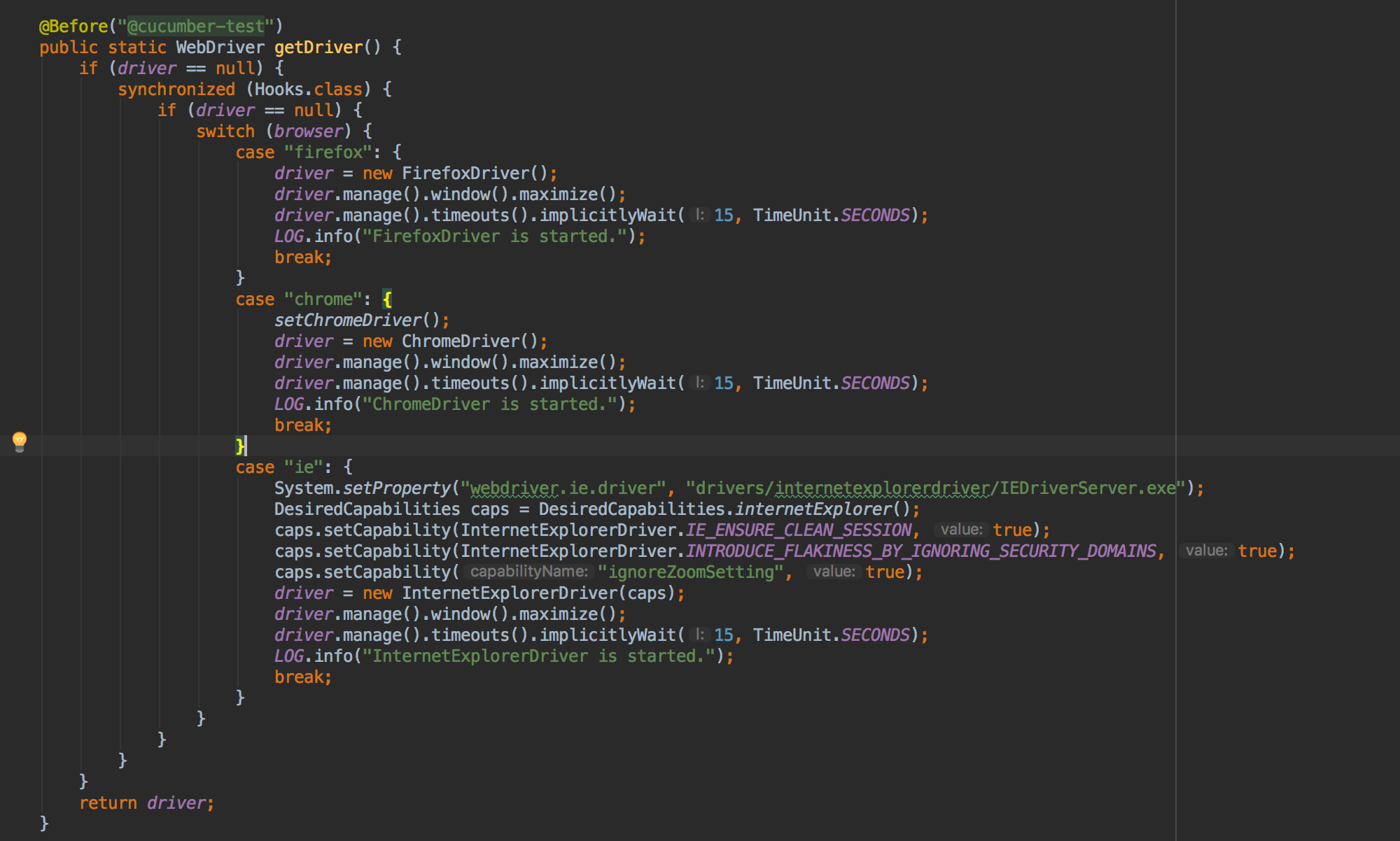Click Hooks.class in the synchronized statement

[308, 90]
